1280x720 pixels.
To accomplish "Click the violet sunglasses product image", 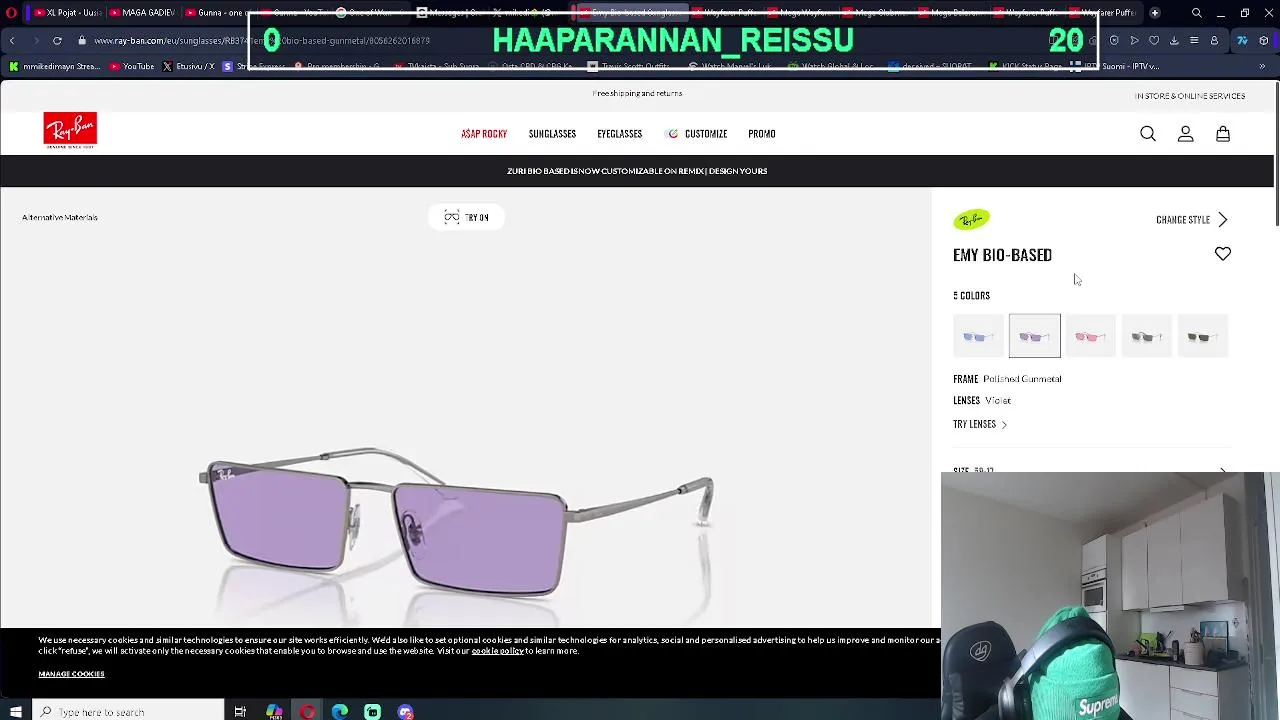I will point(456,524).
